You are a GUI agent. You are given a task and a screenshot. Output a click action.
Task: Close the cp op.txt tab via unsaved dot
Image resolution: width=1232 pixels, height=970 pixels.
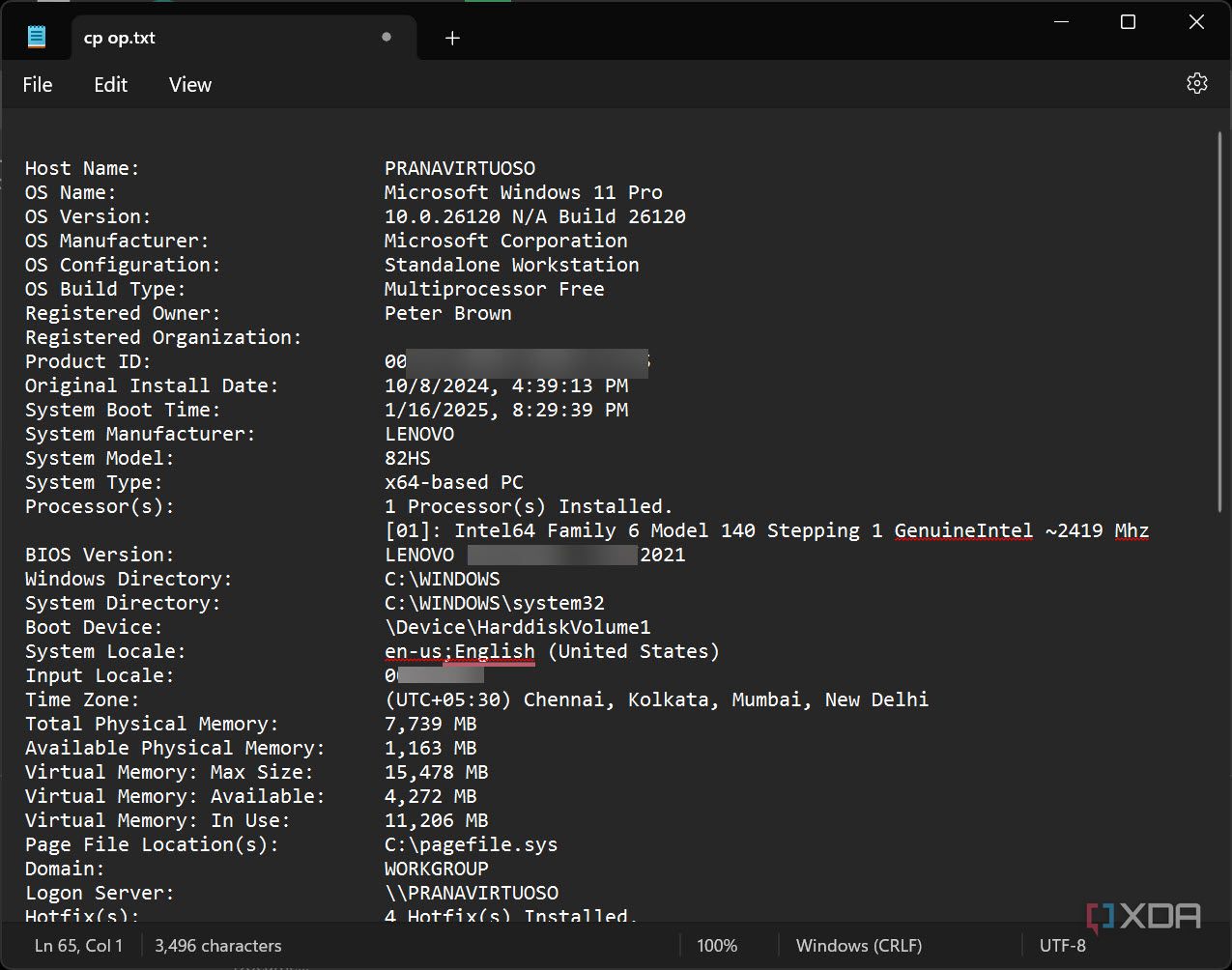tap(387, 37)
